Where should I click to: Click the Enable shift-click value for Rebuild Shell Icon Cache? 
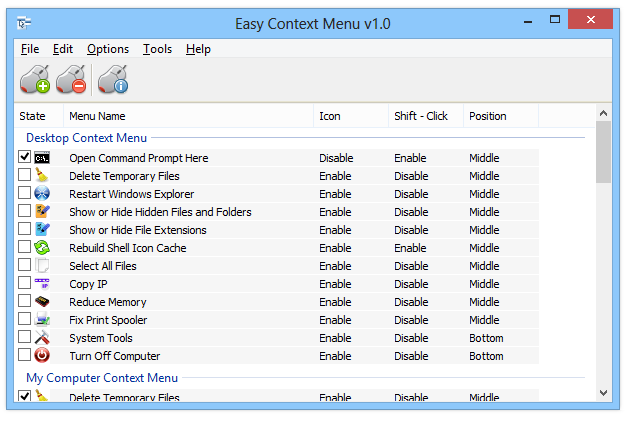coord(410,248)
